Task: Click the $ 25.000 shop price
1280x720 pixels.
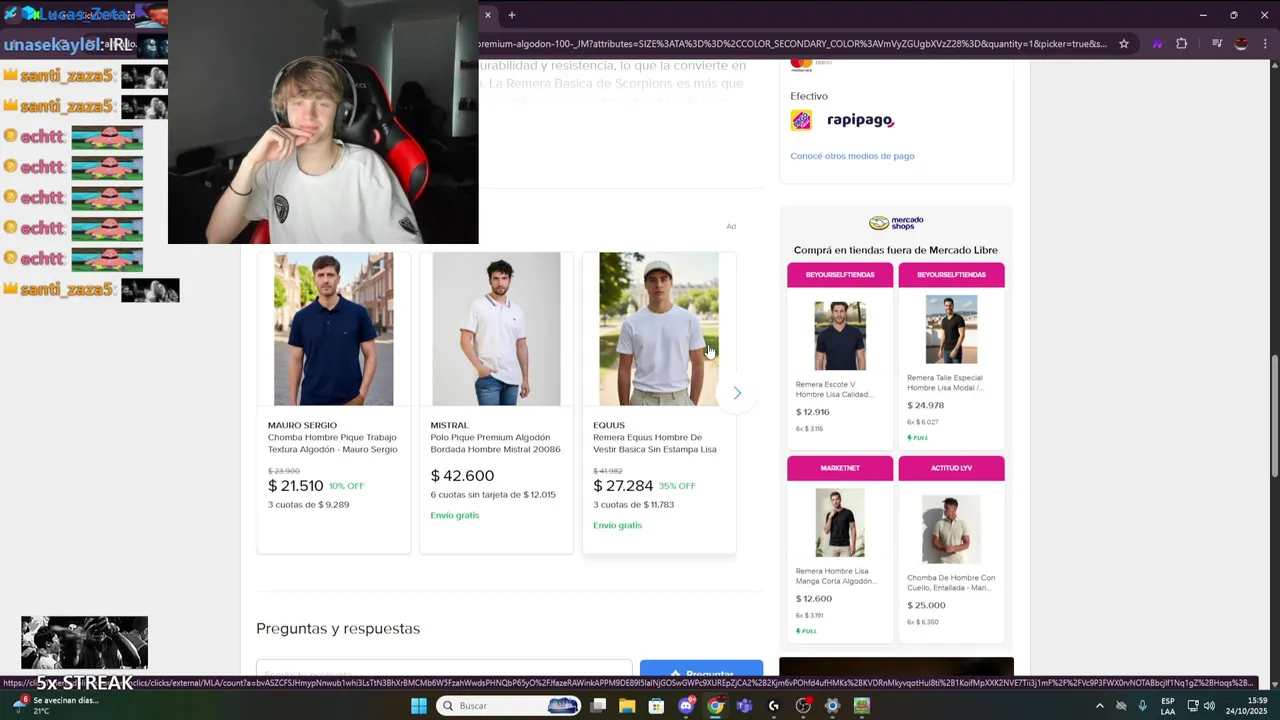Action: tap(926, 605)
